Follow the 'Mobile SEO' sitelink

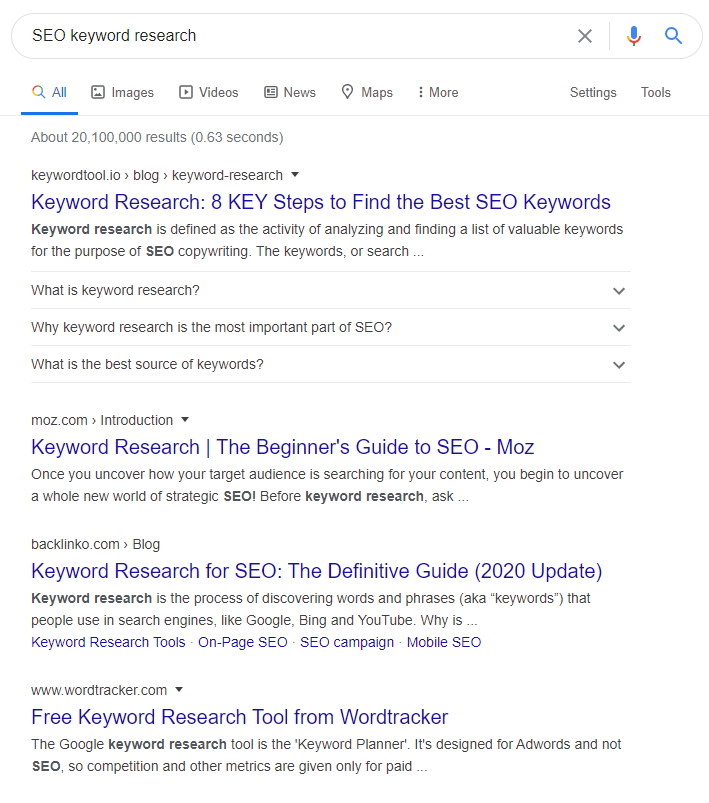pos(444,642)
